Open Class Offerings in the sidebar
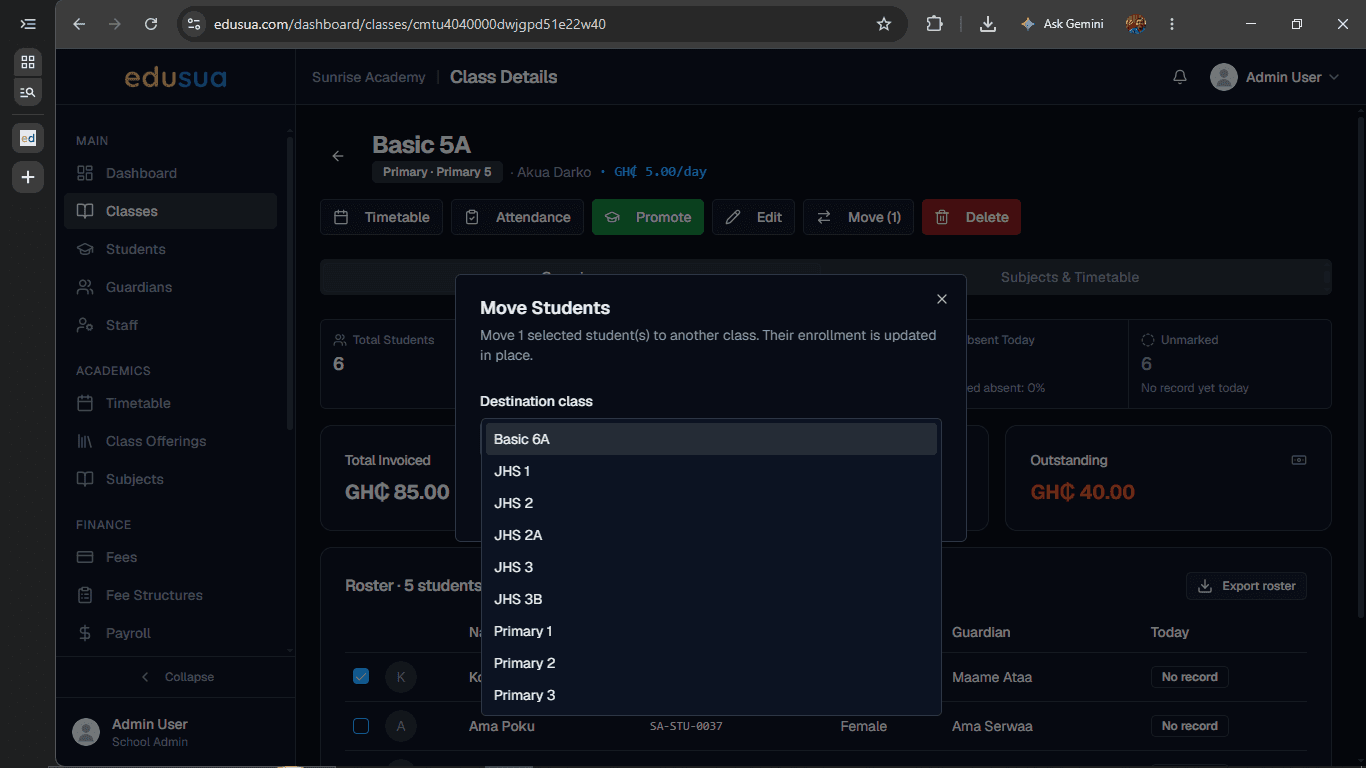The image size is (1366, 768). tap(170, 441)
